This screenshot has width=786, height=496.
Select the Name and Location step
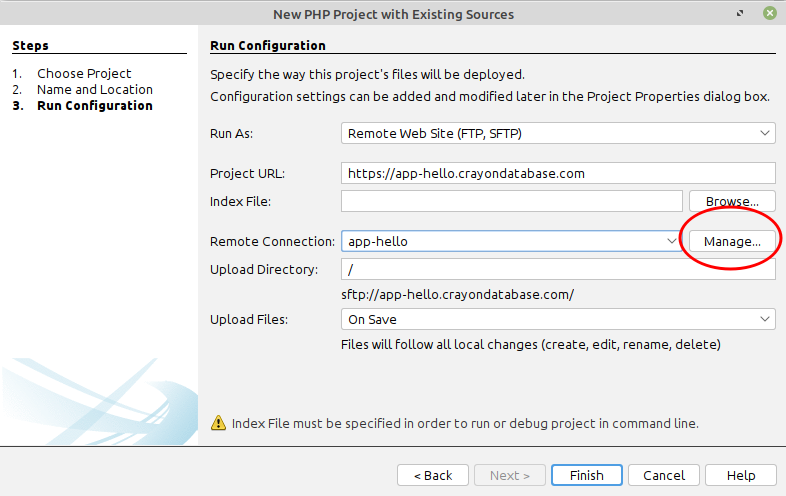95,89
